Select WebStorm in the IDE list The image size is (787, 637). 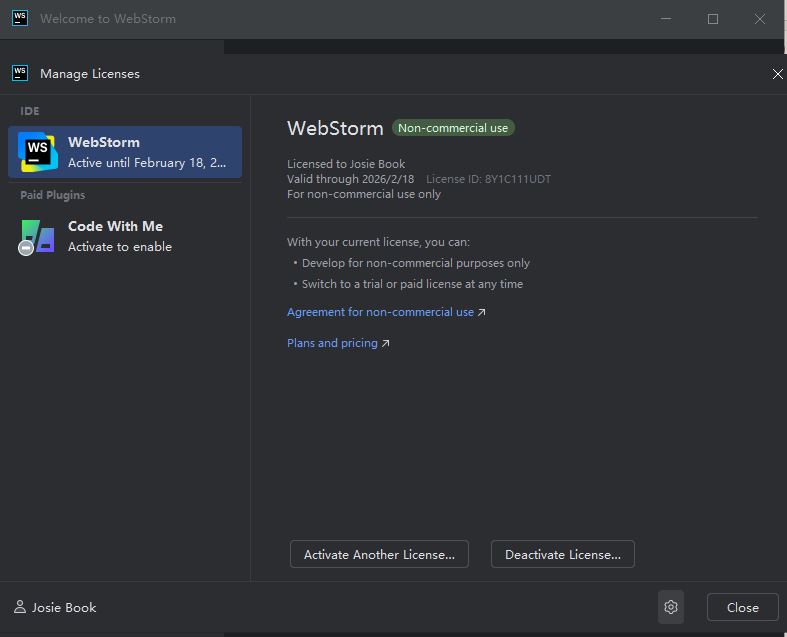pos(125,152)
